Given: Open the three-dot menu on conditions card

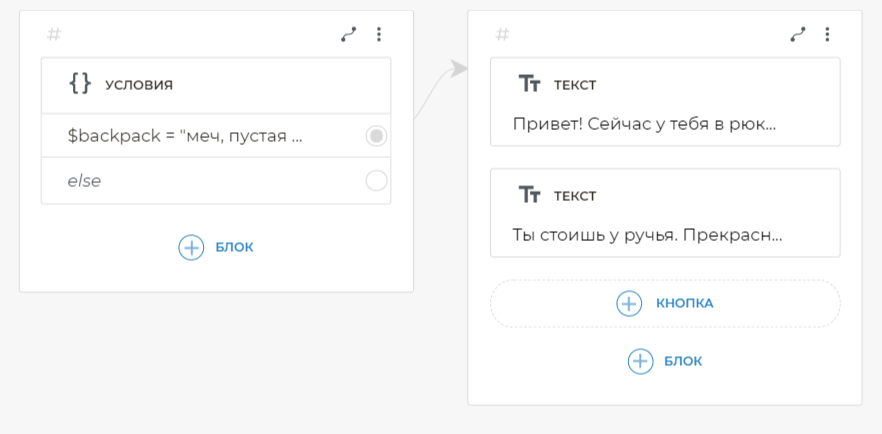Looking at the screenshot, I should coord(379,34).
